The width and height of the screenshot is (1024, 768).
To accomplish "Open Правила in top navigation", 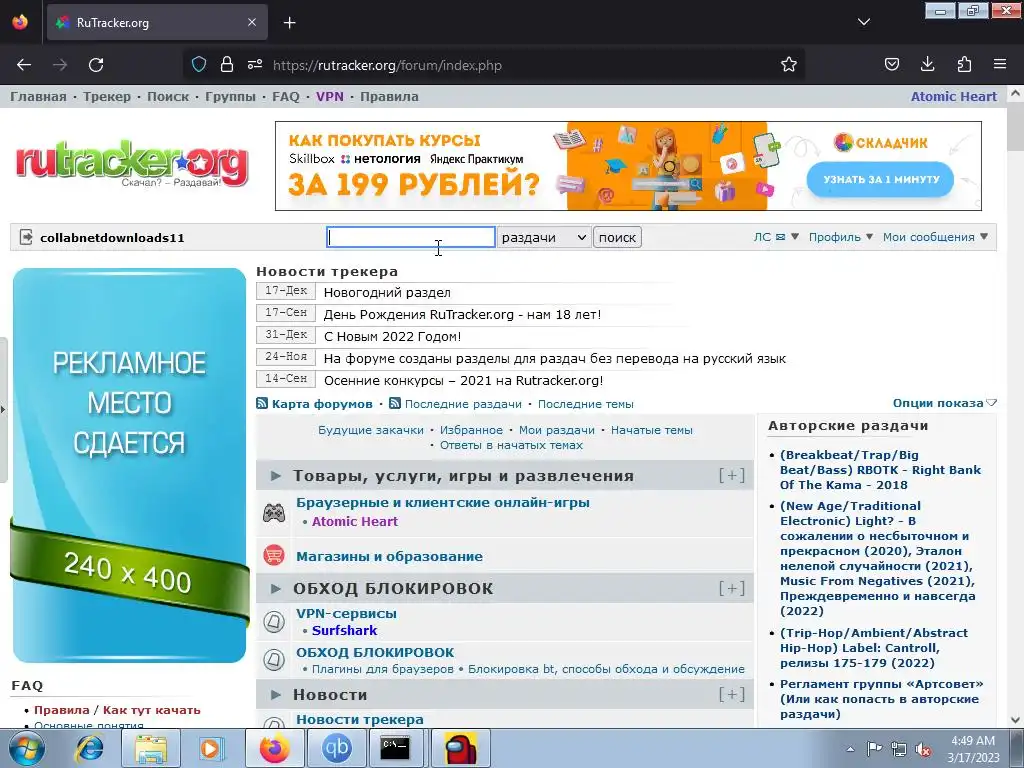I will [389, 97].
